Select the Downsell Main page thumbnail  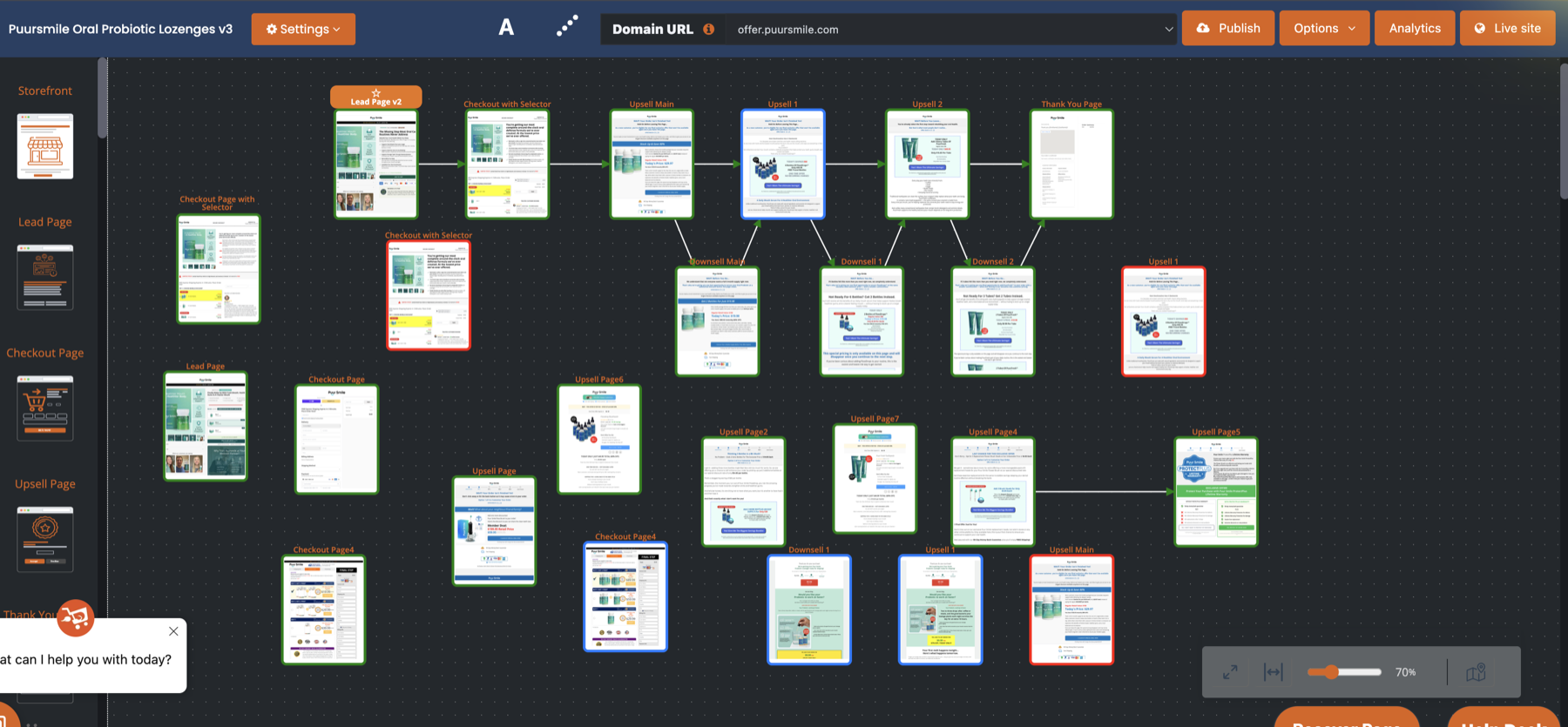coord(718,321)
